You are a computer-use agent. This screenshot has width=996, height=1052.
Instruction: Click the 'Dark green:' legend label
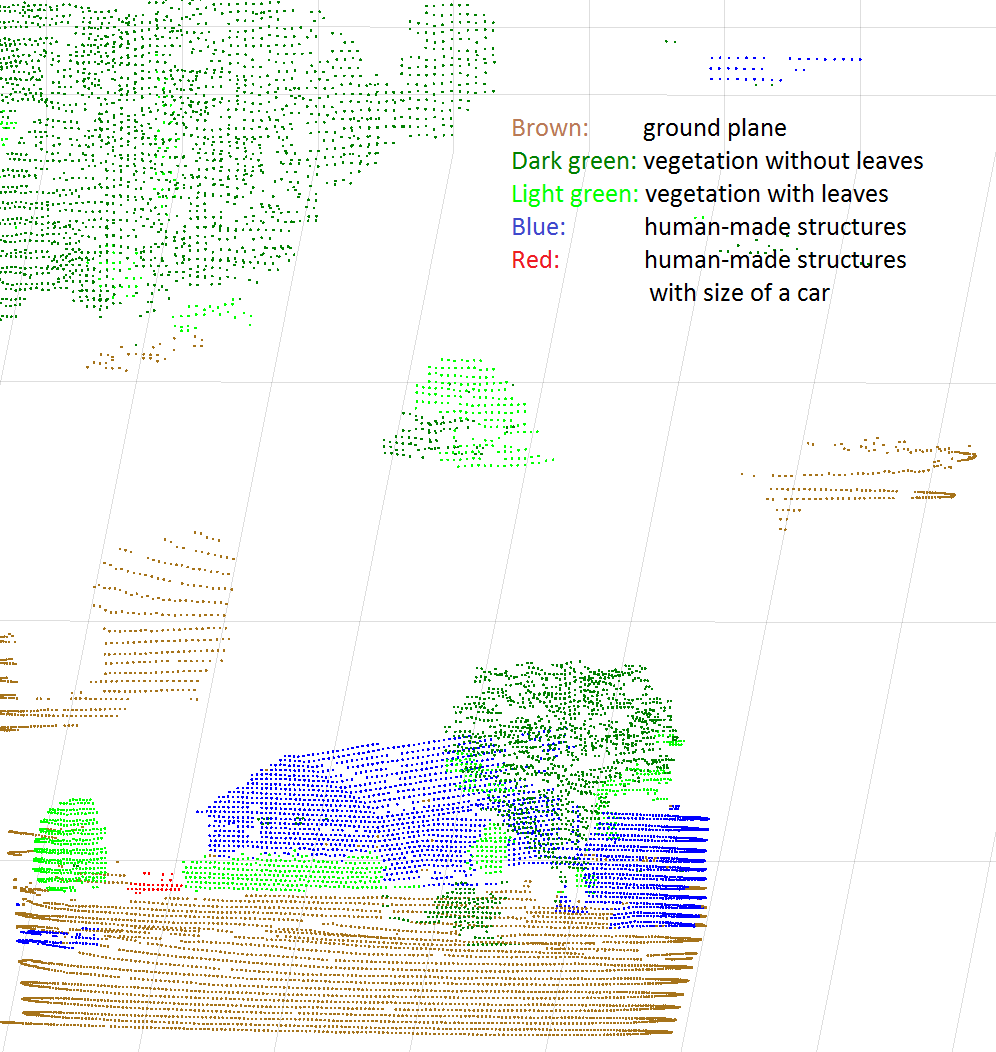(573, 161)
